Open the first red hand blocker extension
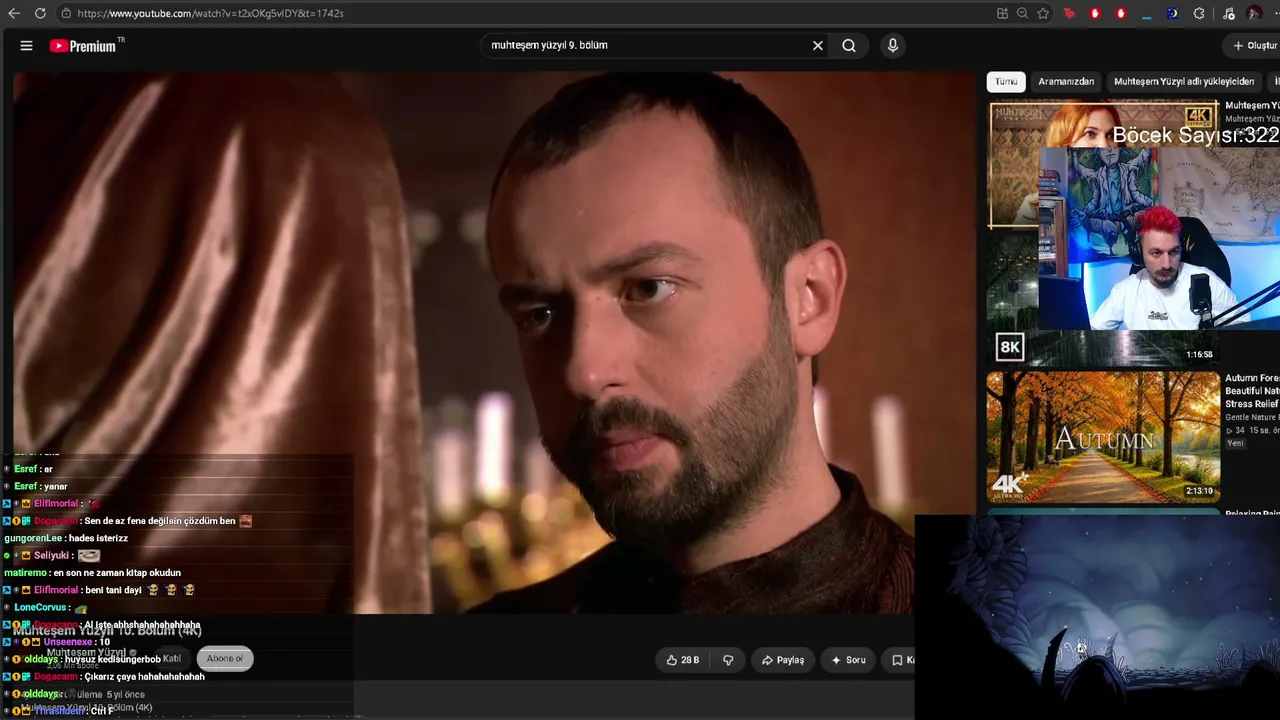 pyautogui.click(x=1095, y=13)
